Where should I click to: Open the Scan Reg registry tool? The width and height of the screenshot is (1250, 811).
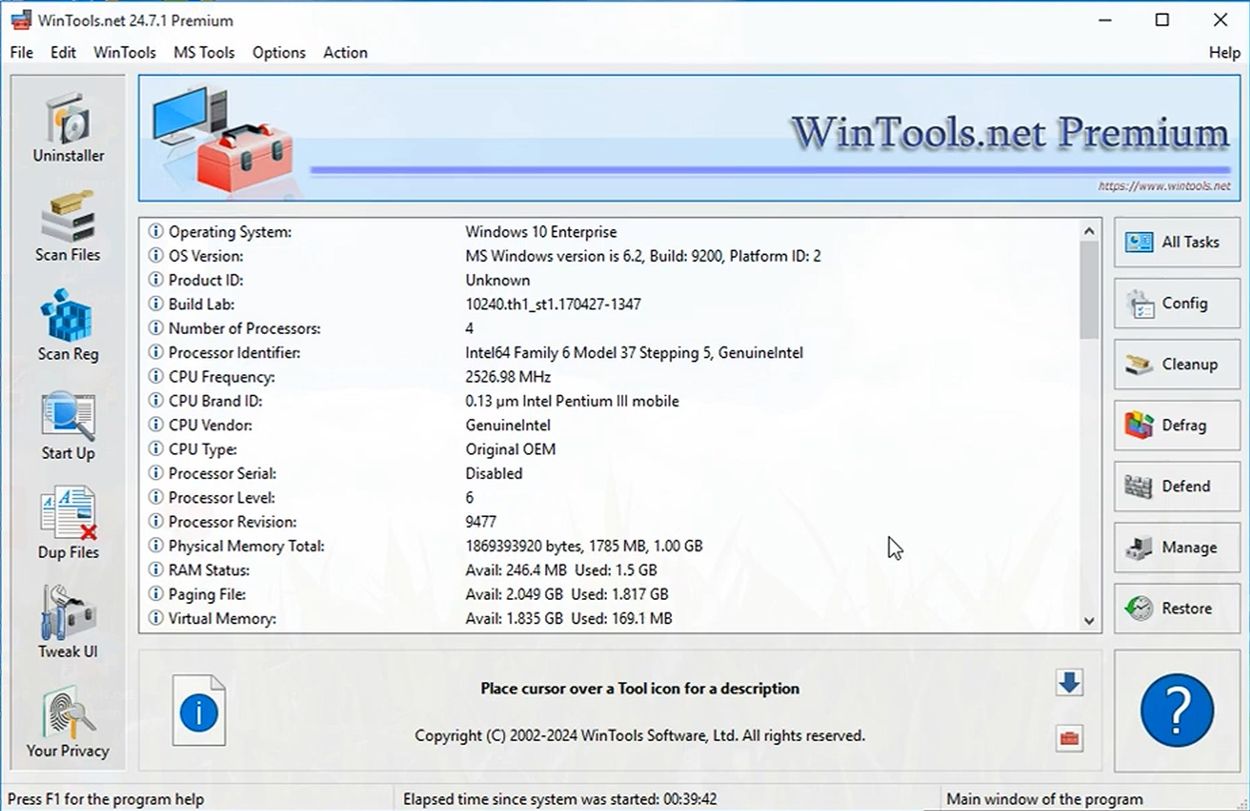[x=68, y=326]
